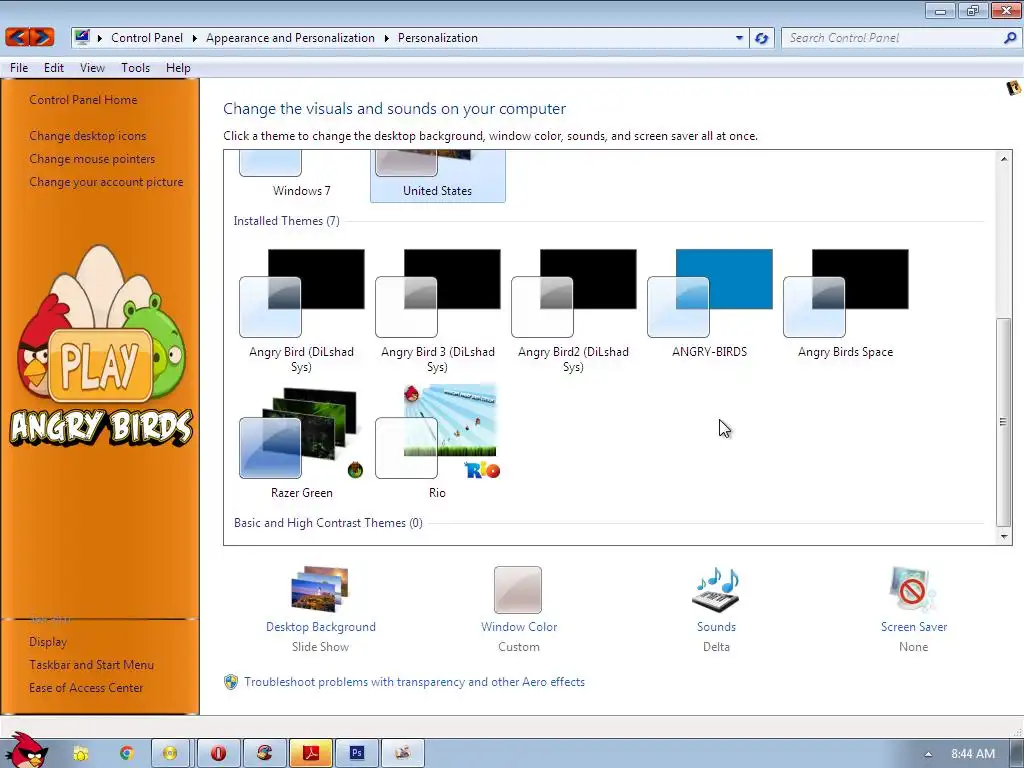Open the Control Panel help icon at the top right
The height and width of the screenshot is (768, 1024).
1014,88
